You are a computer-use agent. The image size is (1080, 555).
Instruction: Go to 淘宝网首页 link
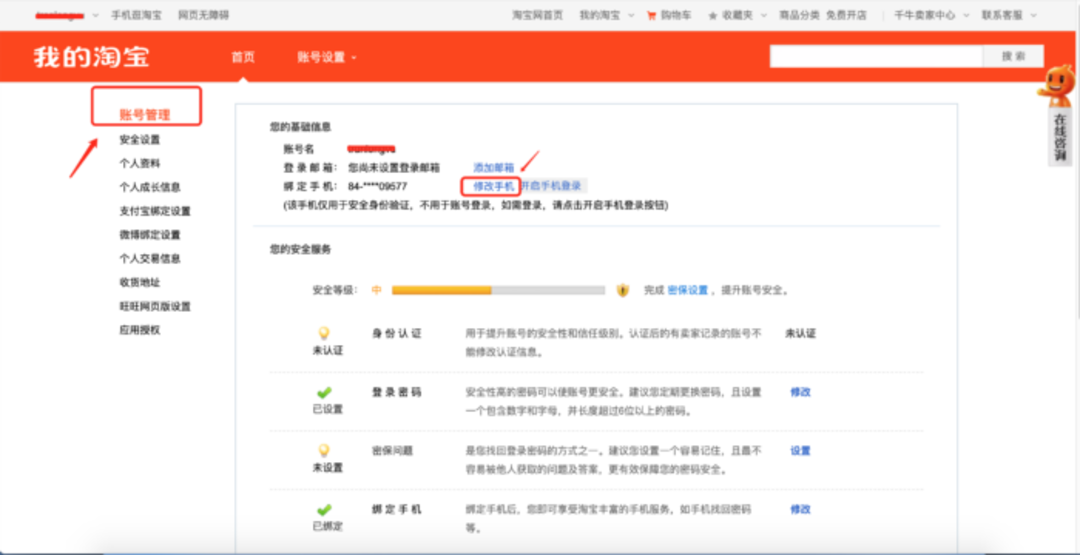pos(538,15)
